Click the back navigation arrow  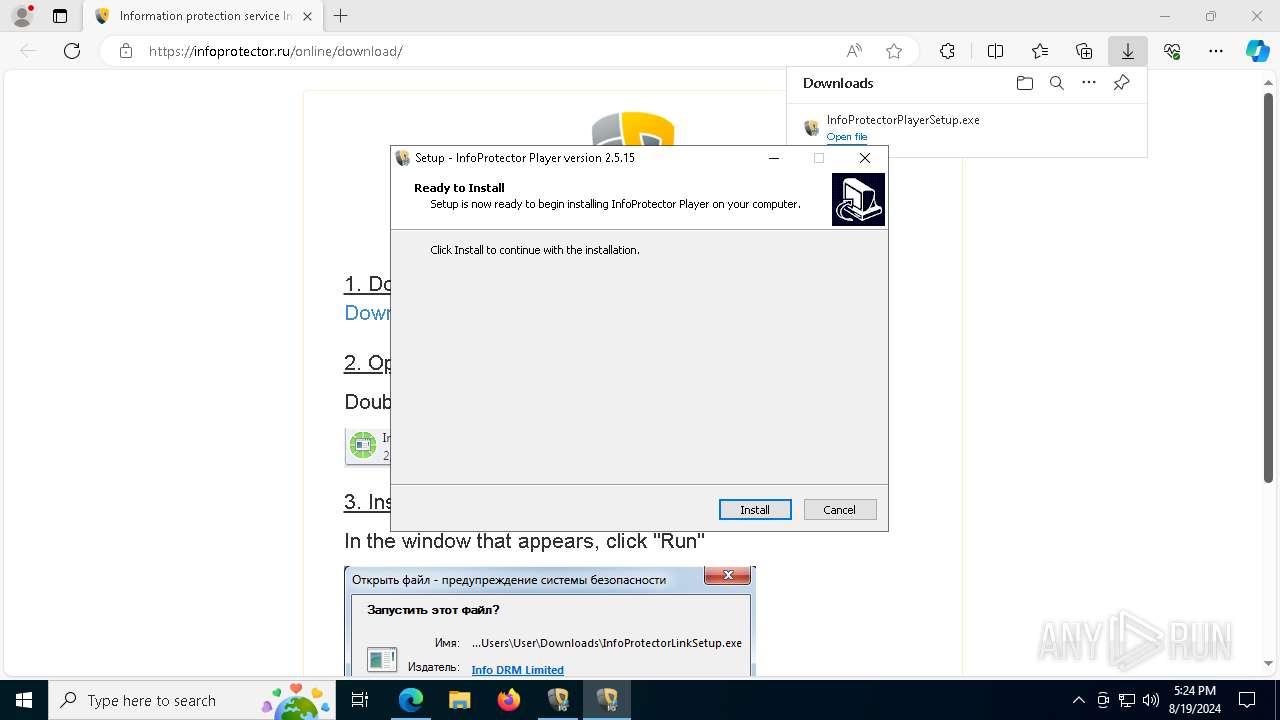point(28,51)
